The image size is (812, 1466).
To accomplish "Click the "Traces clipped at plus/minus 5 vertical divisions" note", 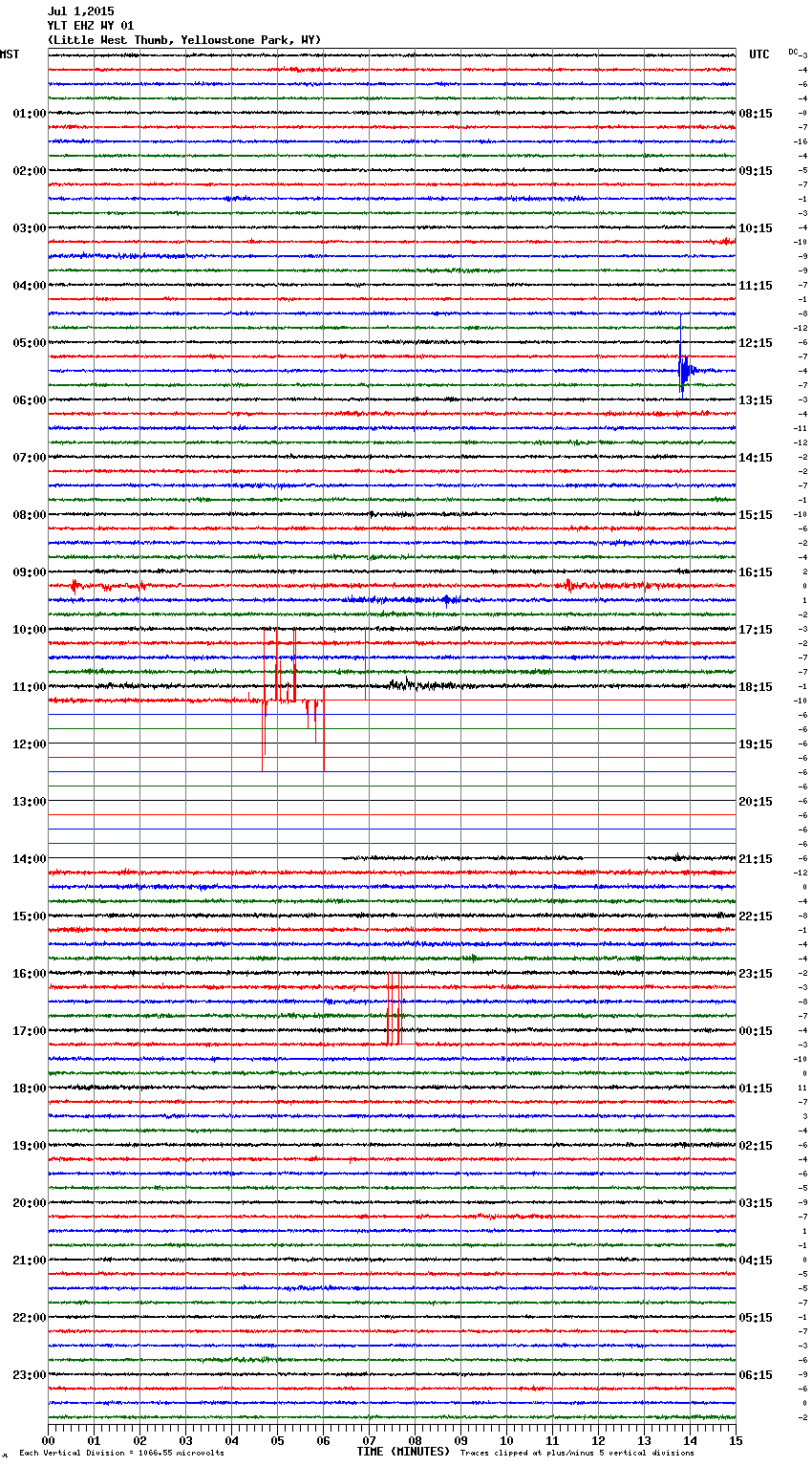I will pos(577,1453).
